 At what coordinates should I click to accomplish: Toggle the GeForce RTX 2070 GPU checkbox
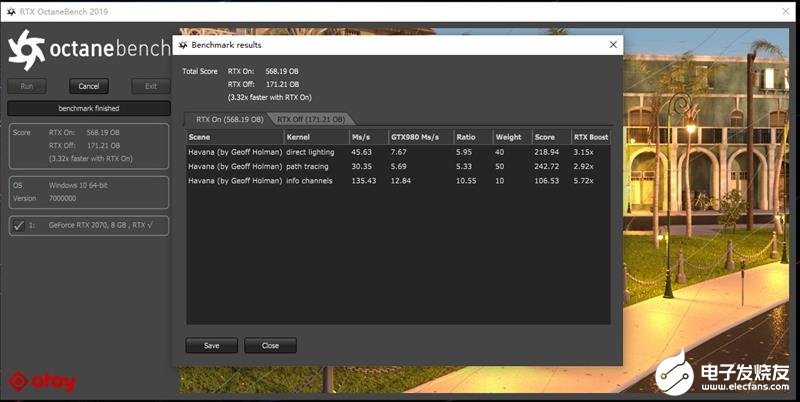click(18, 225)
